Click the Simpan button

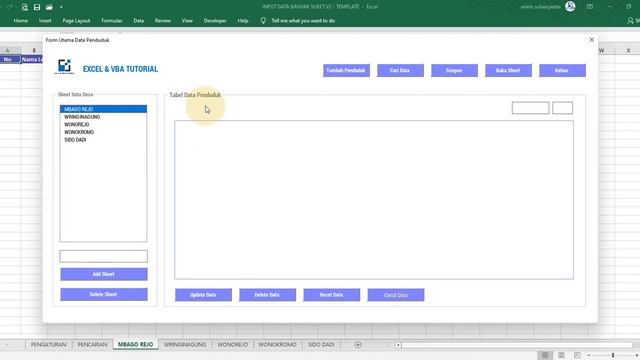coord(454,70)
